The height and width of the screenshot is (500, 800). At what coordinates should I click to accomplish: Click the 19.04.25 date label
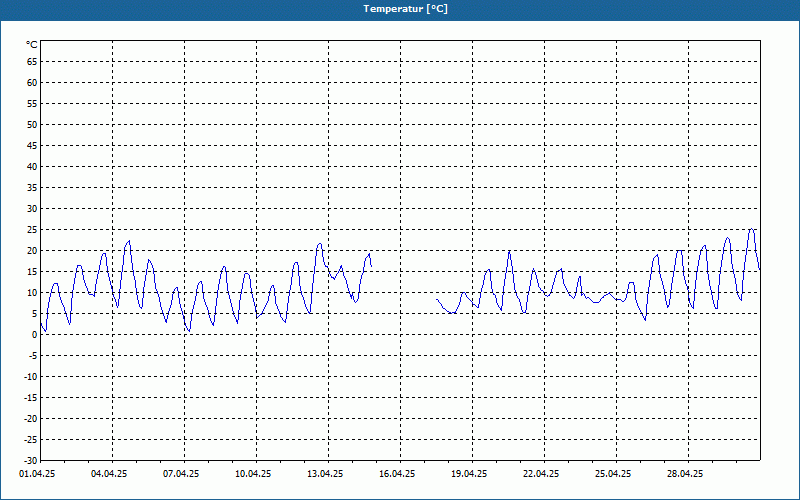[x=469, y=474]
